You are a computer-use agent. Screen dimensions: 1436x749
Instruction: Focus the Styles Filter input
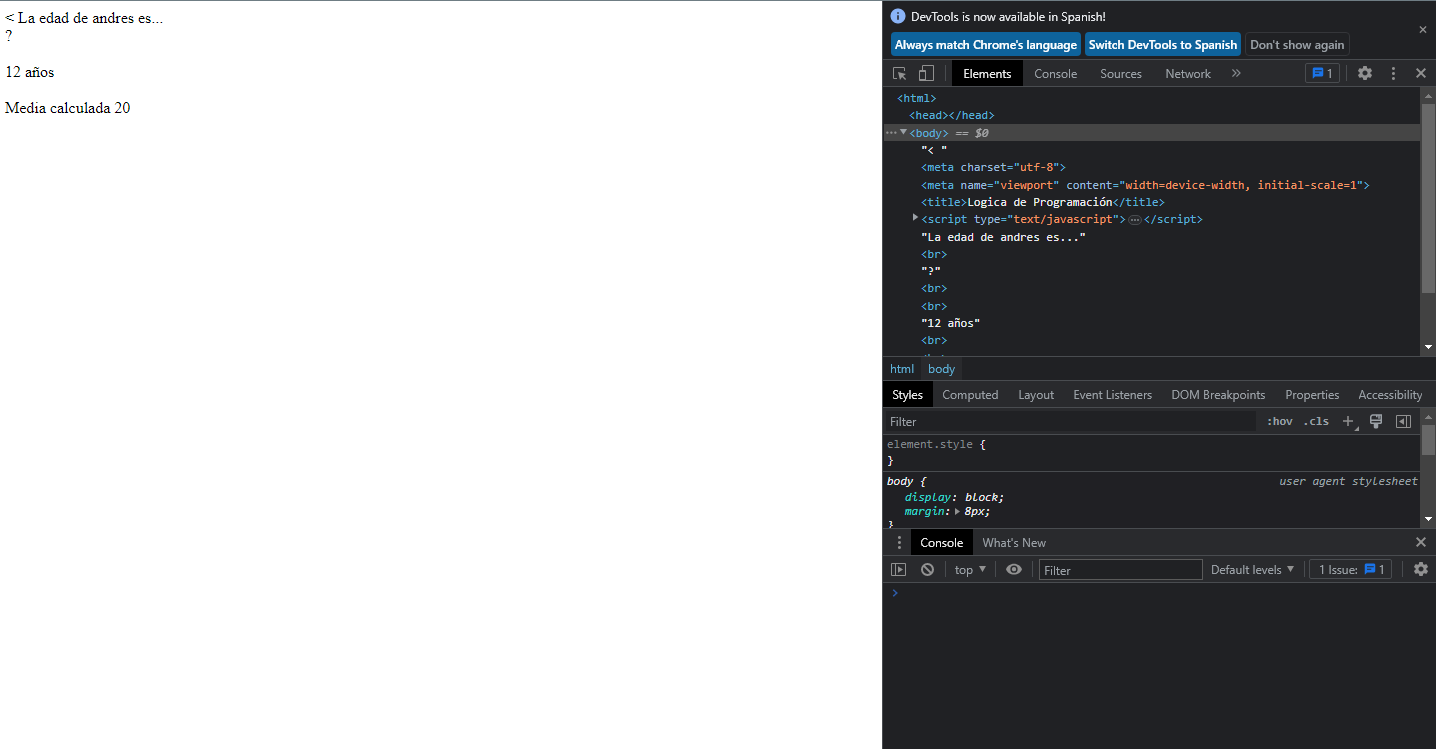click(x=1070, y=421)
